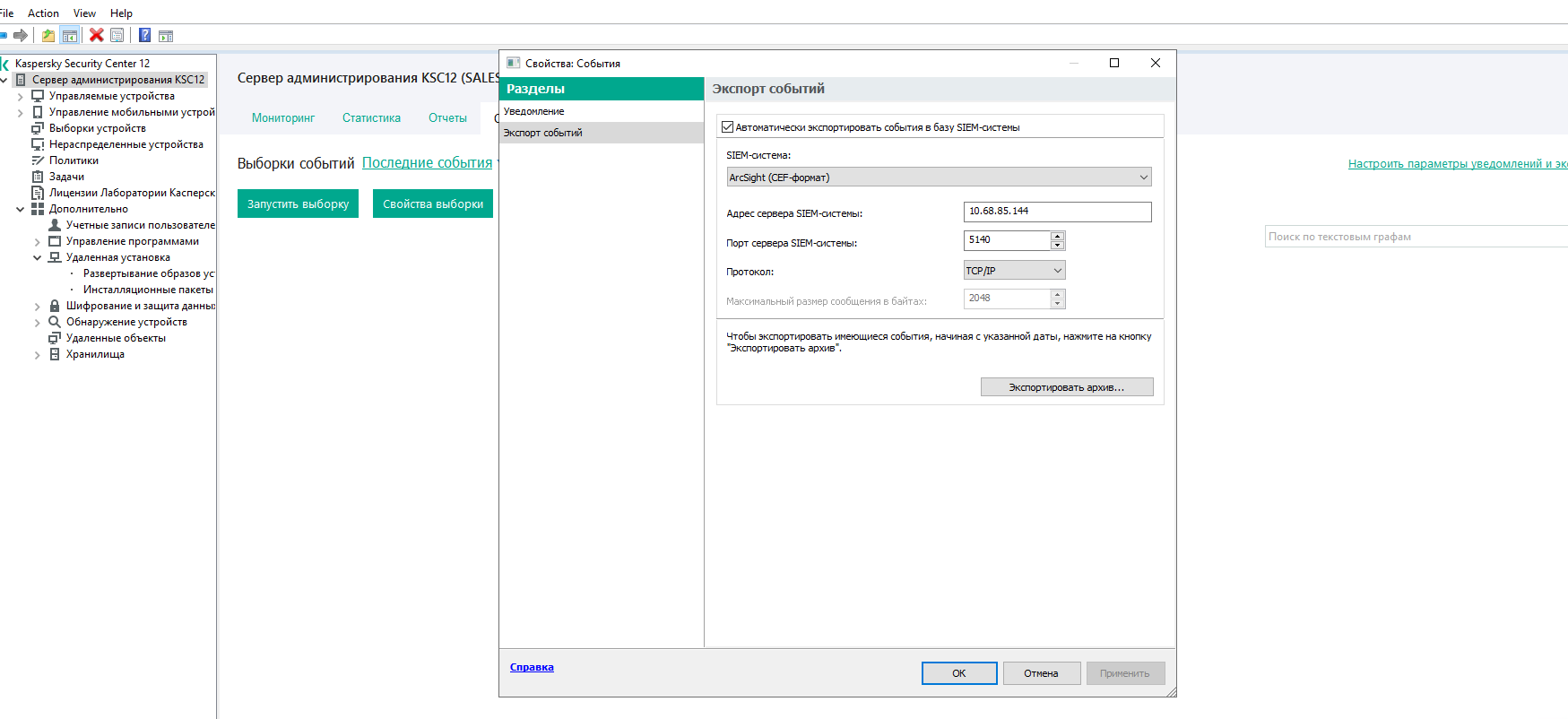1568x719 pixels.
Task: Click the Forward arrow in the toolbar
Action: pos(21,35)
